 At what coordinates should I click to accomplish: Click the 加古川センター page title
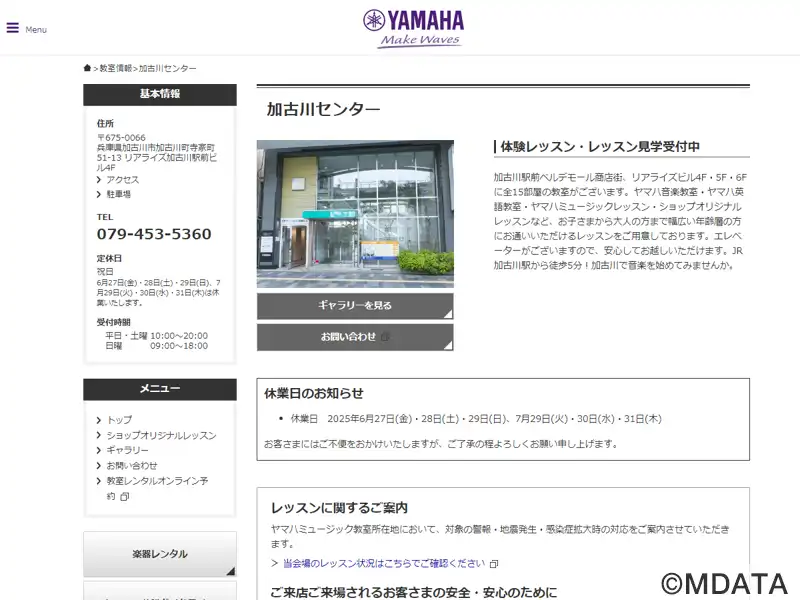[x=323, y=109]
